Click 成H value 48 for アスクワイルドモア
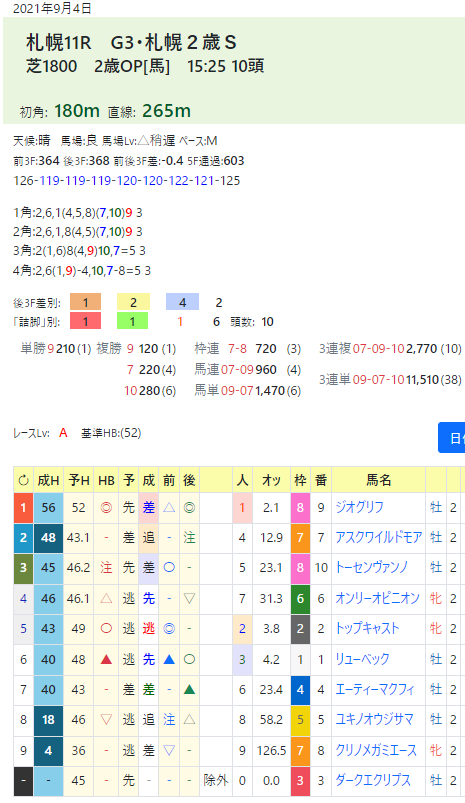Image resolution: width=465 pixels, height=803 pixels. coord(48,538)
